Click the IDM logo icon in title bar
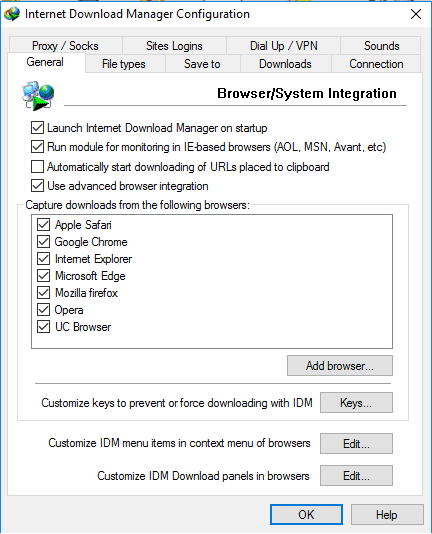Image resolution: width=432 pixels, height=534 pixels. 12,14
